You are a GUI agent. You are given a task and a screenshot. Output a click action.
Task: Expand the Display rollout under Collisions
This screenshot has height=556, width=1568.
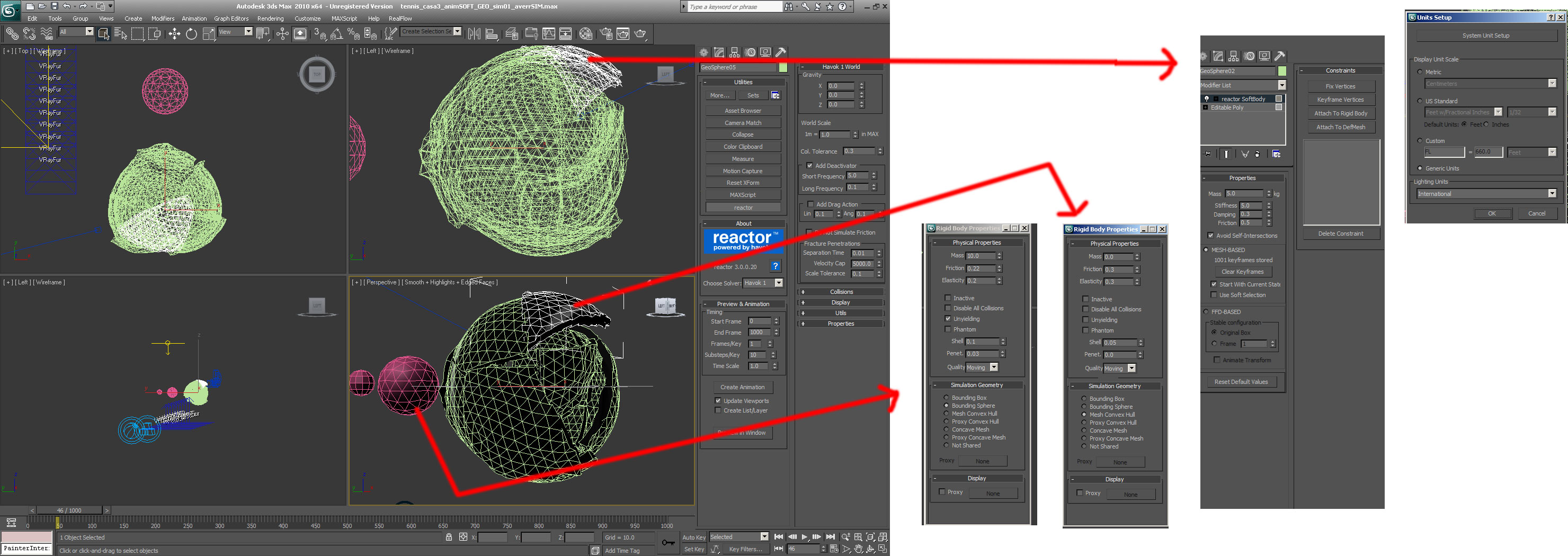click(x=841, y=302)
